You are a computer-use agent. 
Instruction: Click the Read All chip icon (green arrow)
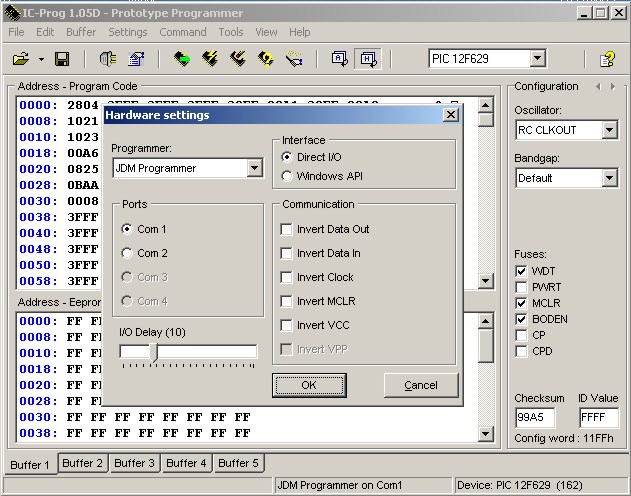(181, 60)
